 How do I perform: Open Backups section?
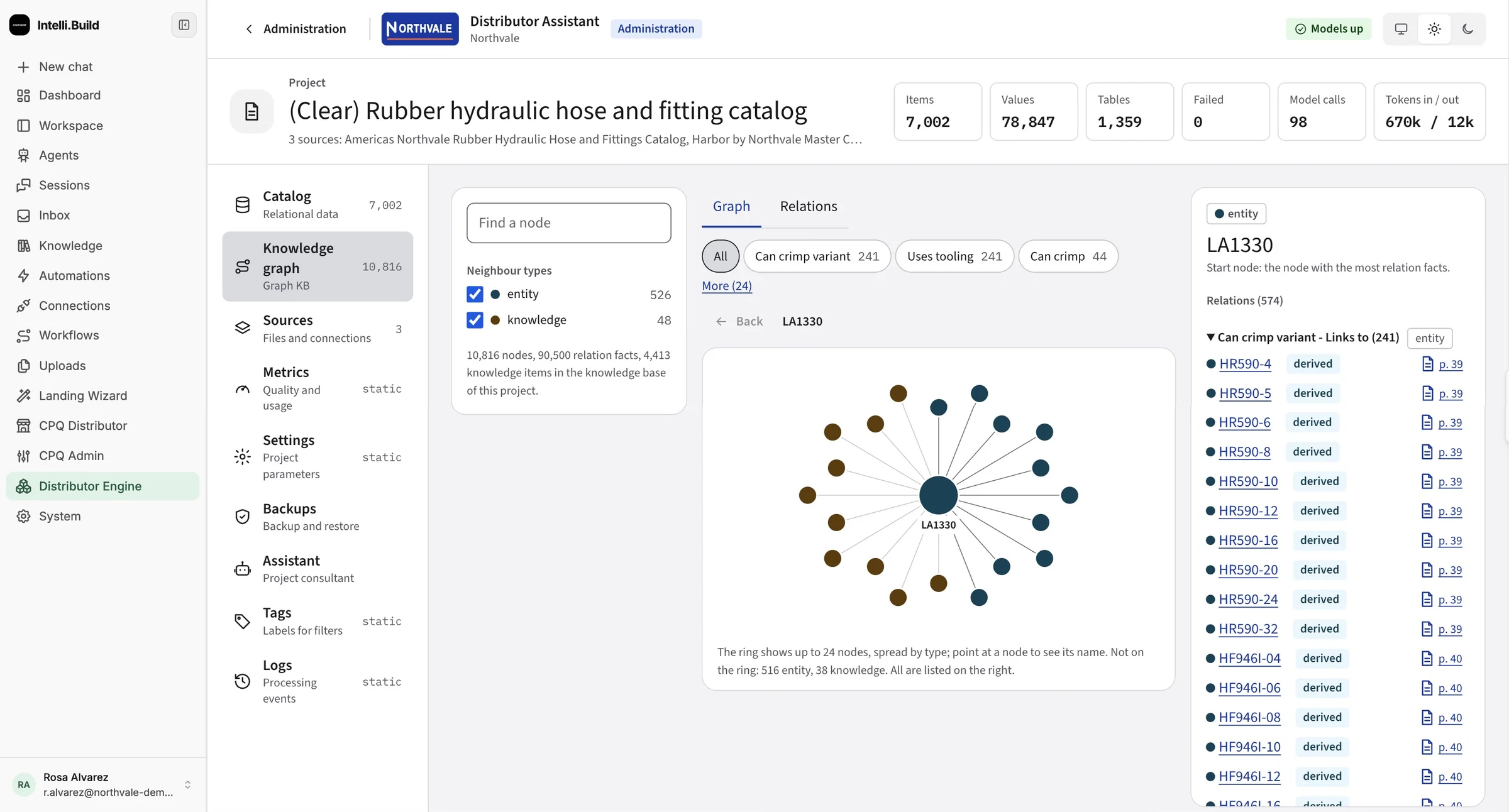318,517
